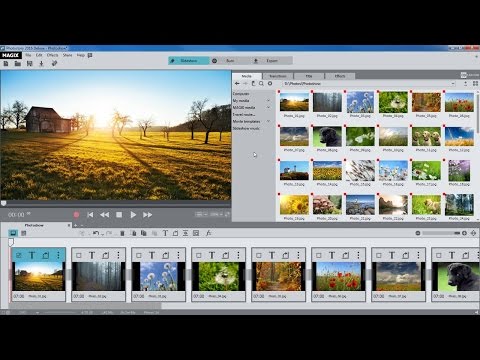Open three-dots menu on misty forest slide
Viewport: 480px width, 360px height.
pos(118,255)
